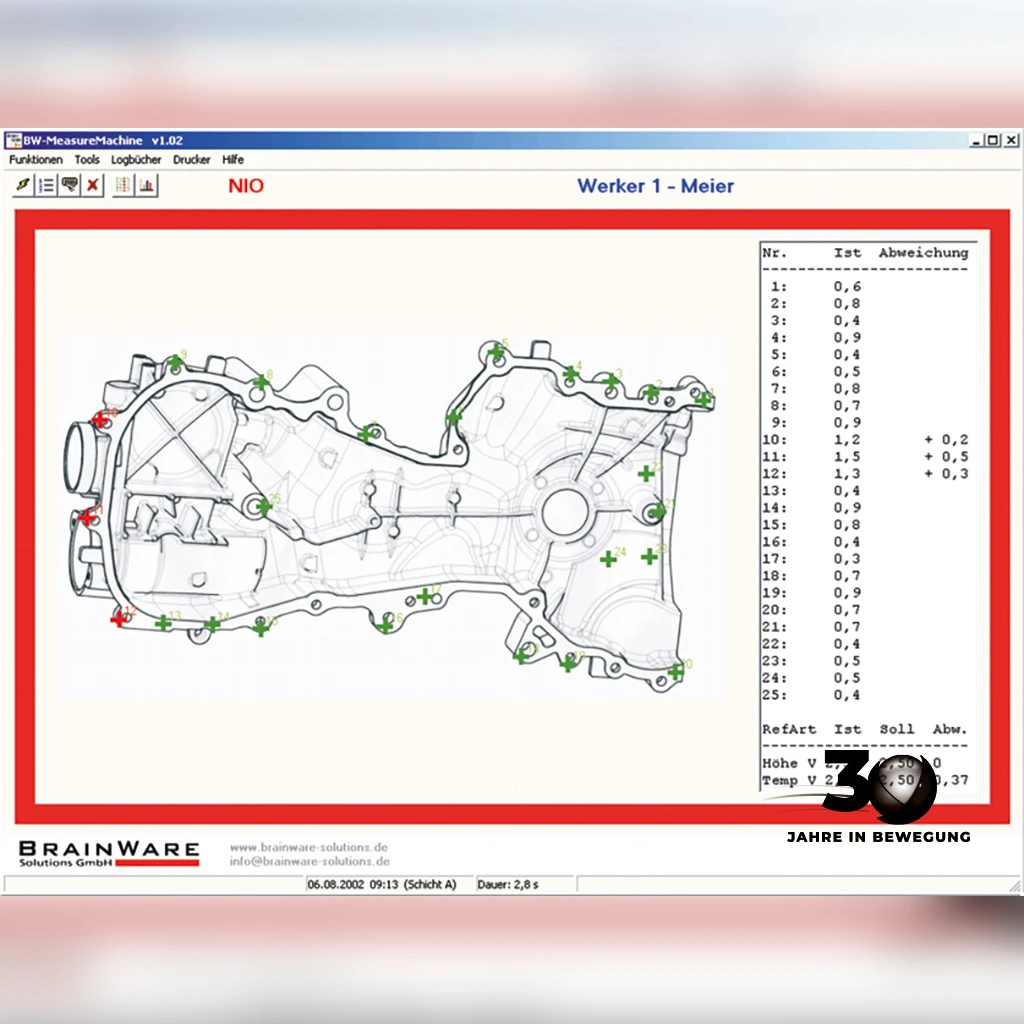Open the Drucker menu
Screen dimensions: 1024x1024
(x=191, y=159)
